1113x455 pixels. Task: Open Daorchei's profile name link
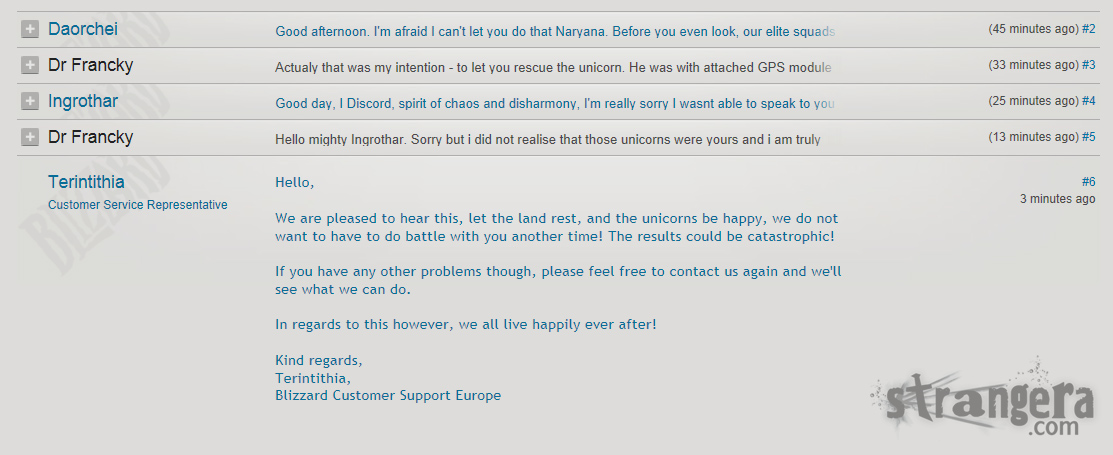(83, 29)
